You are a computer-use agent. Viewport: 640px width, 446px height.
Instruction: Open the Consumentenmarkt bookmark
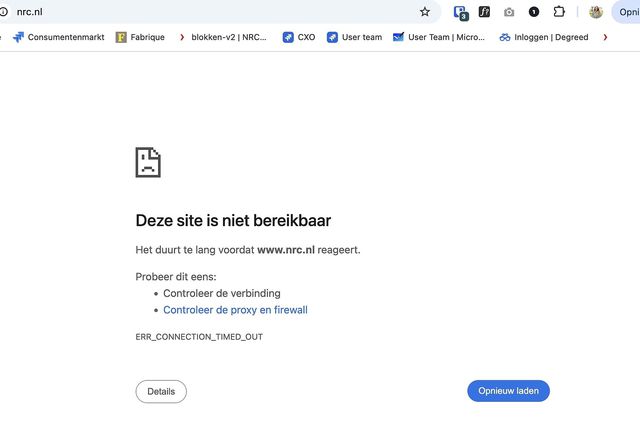click(x=58, y=37)
